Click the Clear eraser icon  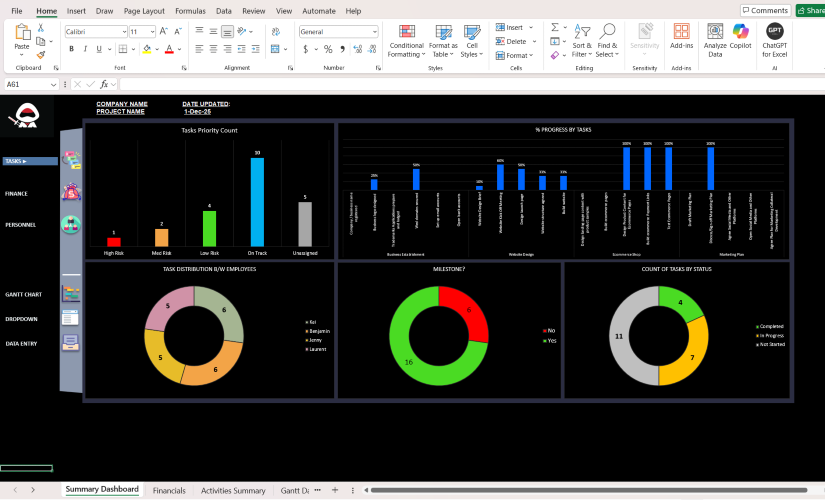[x=555, y=55]
